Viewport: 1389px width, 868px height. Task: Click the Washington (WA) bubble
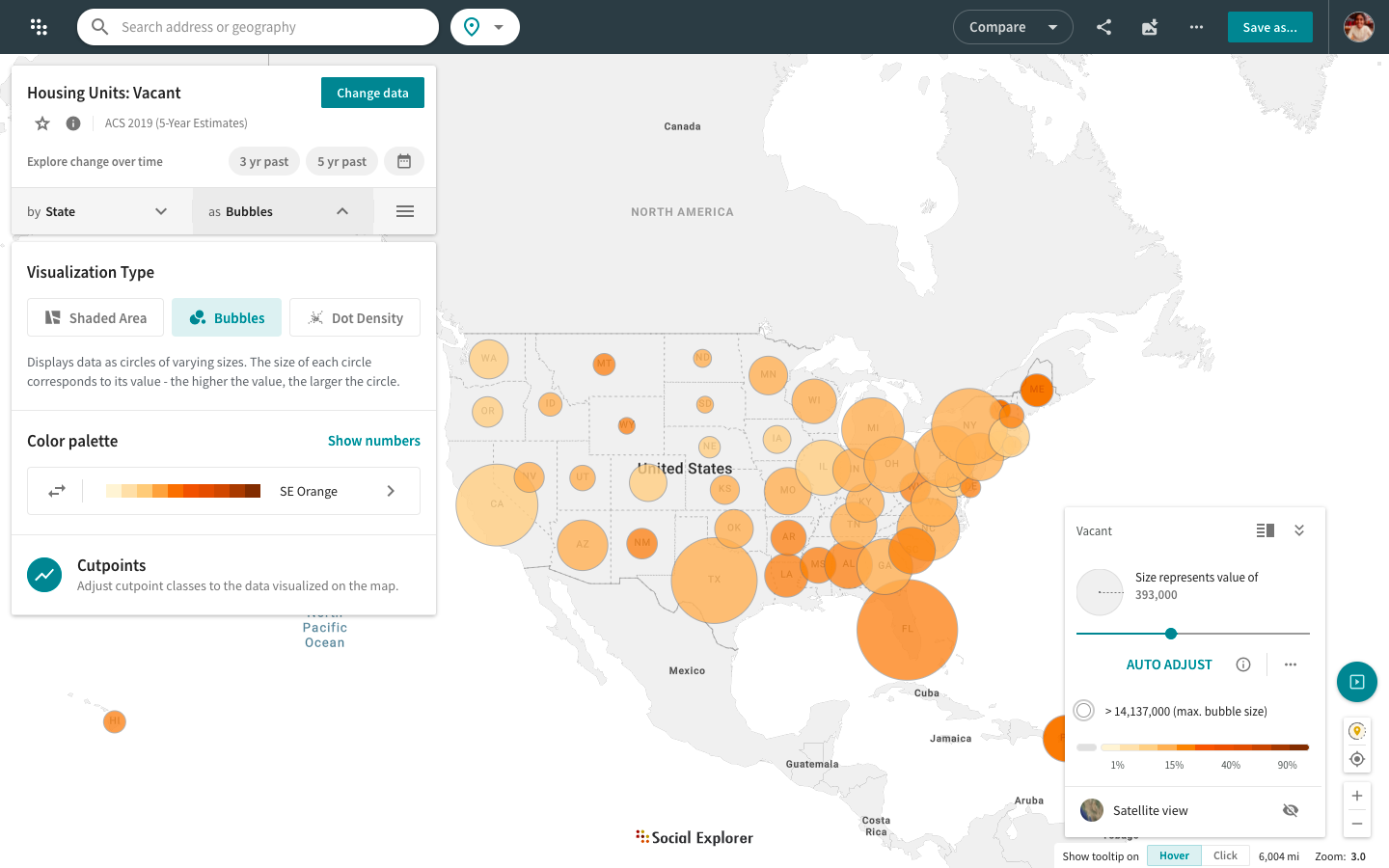(489, 359)
